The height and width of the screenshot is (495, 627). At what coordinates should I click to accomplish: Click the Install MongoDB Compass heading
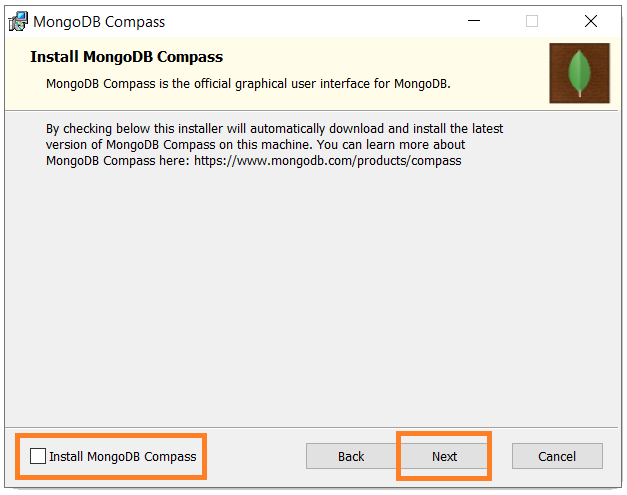pyautogui.click(x=127, y=57)
